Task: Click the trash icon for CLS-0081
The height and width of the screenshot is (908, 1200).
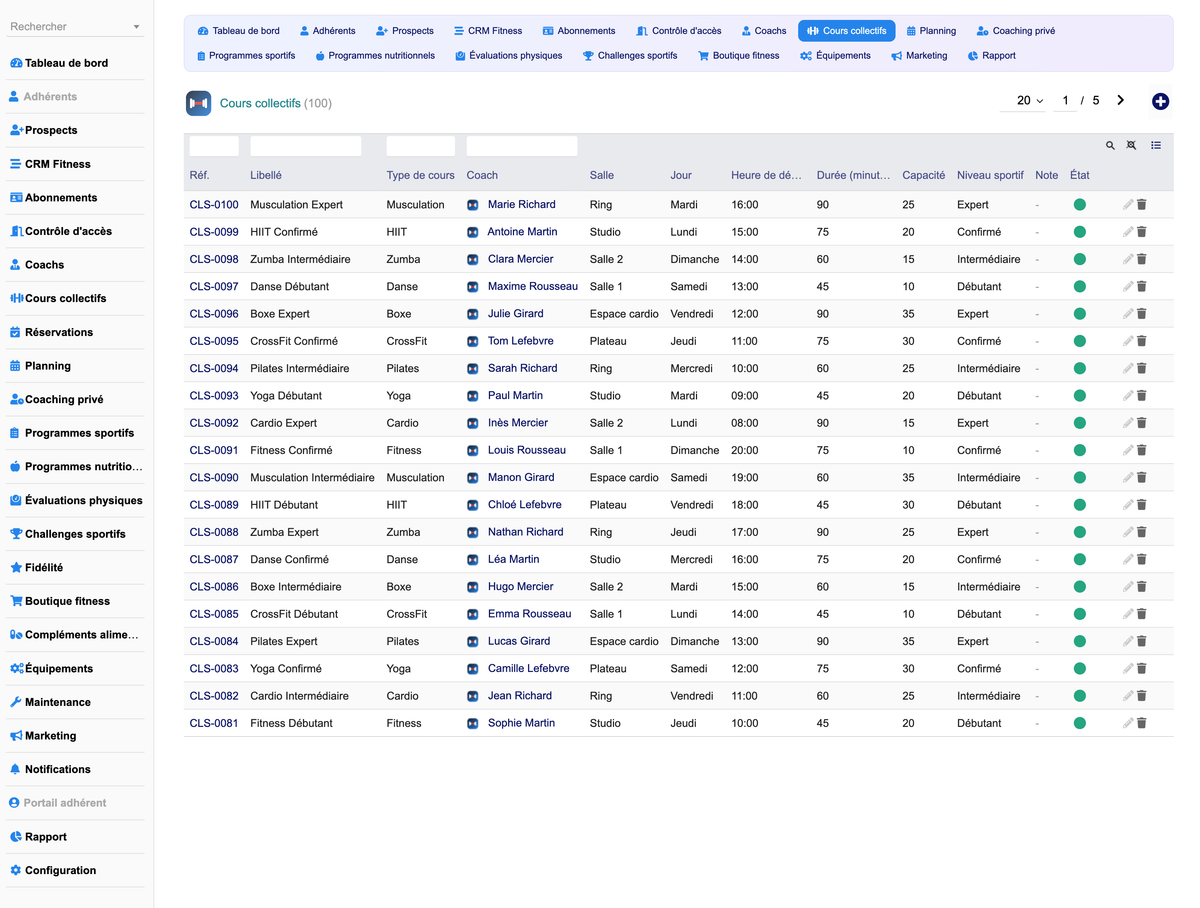Action: point(1142,723)
